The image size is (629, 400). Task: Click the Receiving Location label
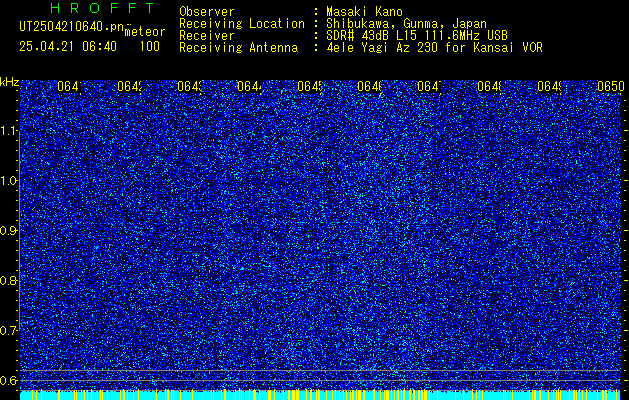point(242,24)
